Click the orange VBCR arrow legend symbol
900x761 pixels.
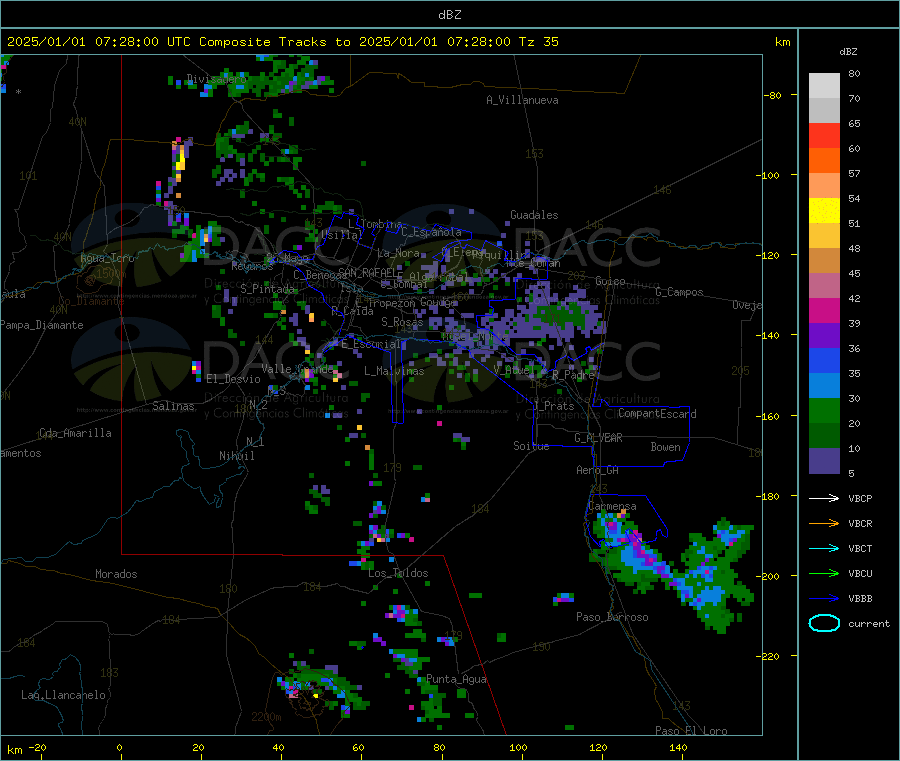point(824,523)
